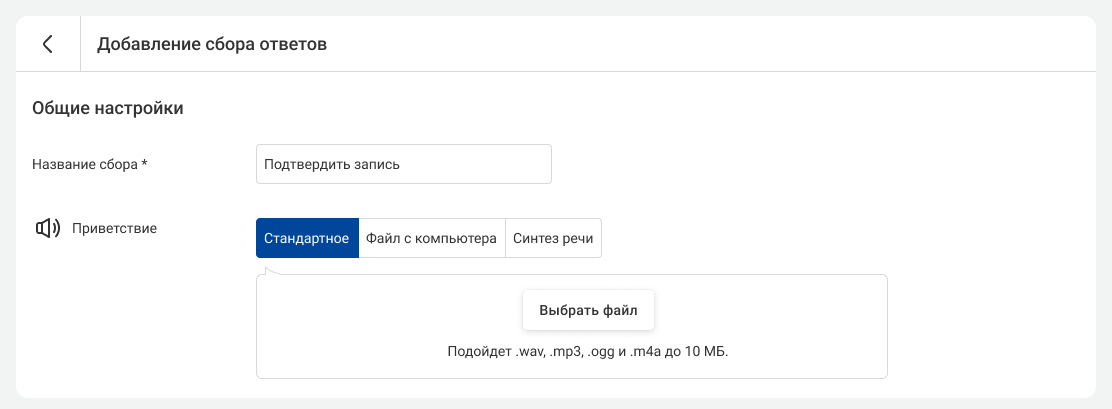Pick speech synthesis greeting mode
Image resolution: width=1112 pixels, height=409 pixels.
point(553,238)
